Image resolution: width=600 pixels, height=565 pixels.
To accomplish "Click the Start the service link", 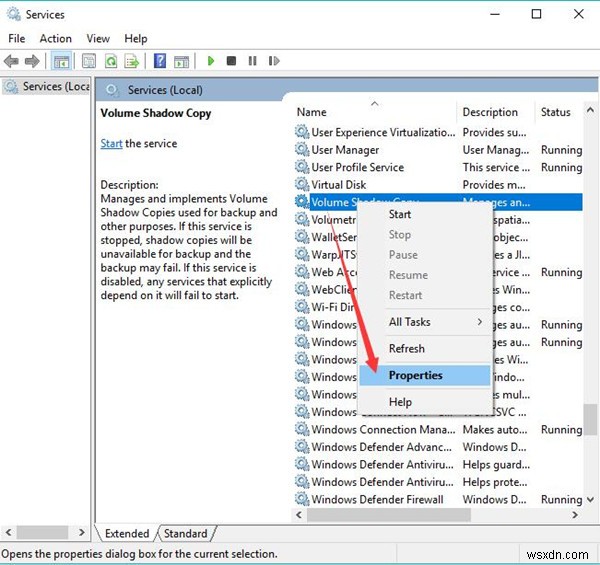I will [x=111, y=143].
